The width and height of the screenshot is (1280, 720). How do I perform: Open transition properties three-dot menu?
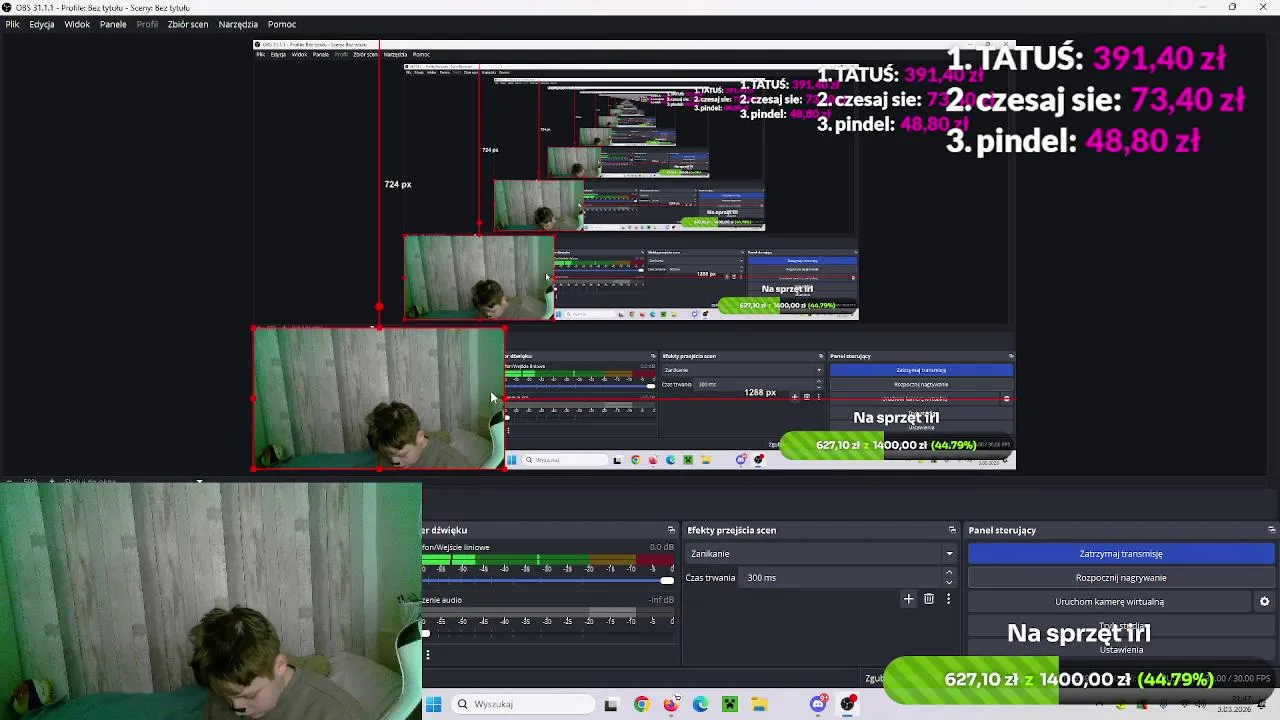click(x=948, y=599)
